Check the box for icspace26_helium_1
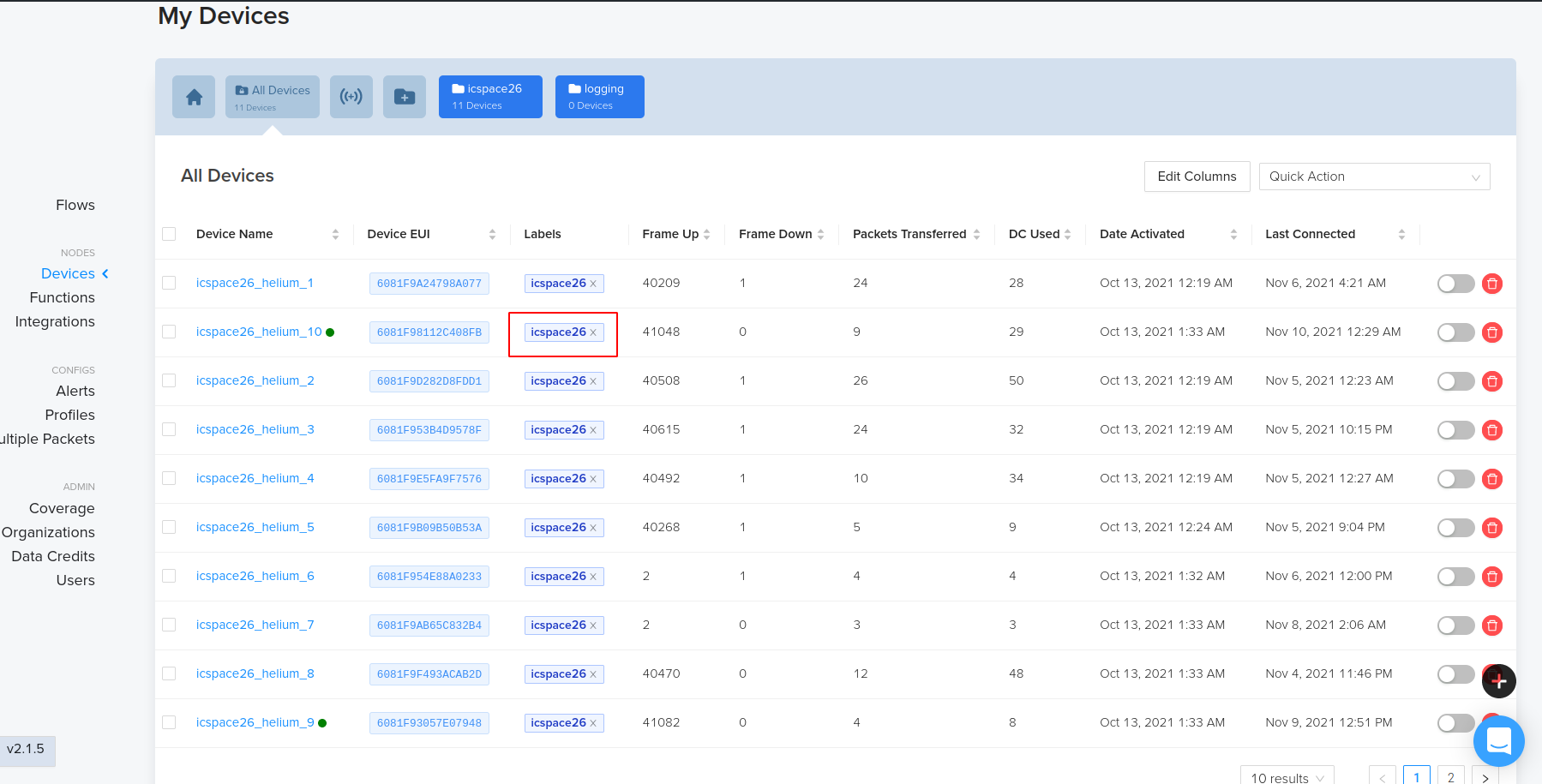This screenshot has width=1542, height=784. pos(169,283)
